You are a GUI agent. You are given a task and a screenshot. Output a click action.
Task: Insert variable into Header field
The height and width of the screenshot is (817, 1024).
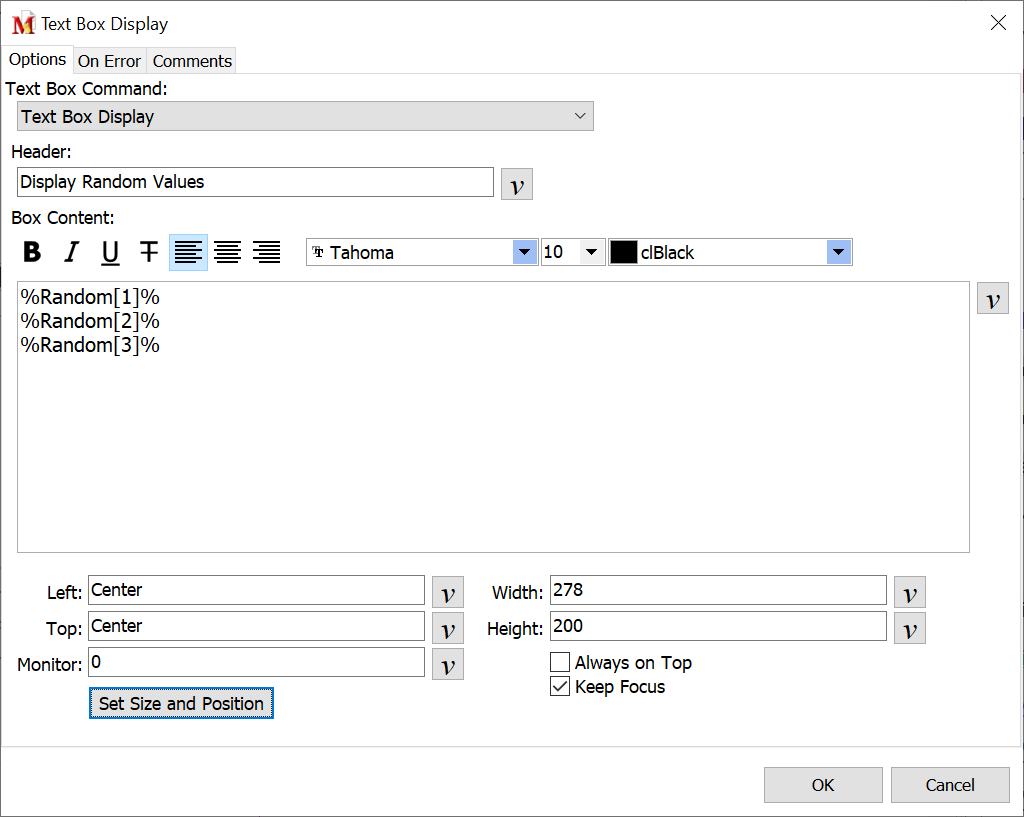[516, 184]
